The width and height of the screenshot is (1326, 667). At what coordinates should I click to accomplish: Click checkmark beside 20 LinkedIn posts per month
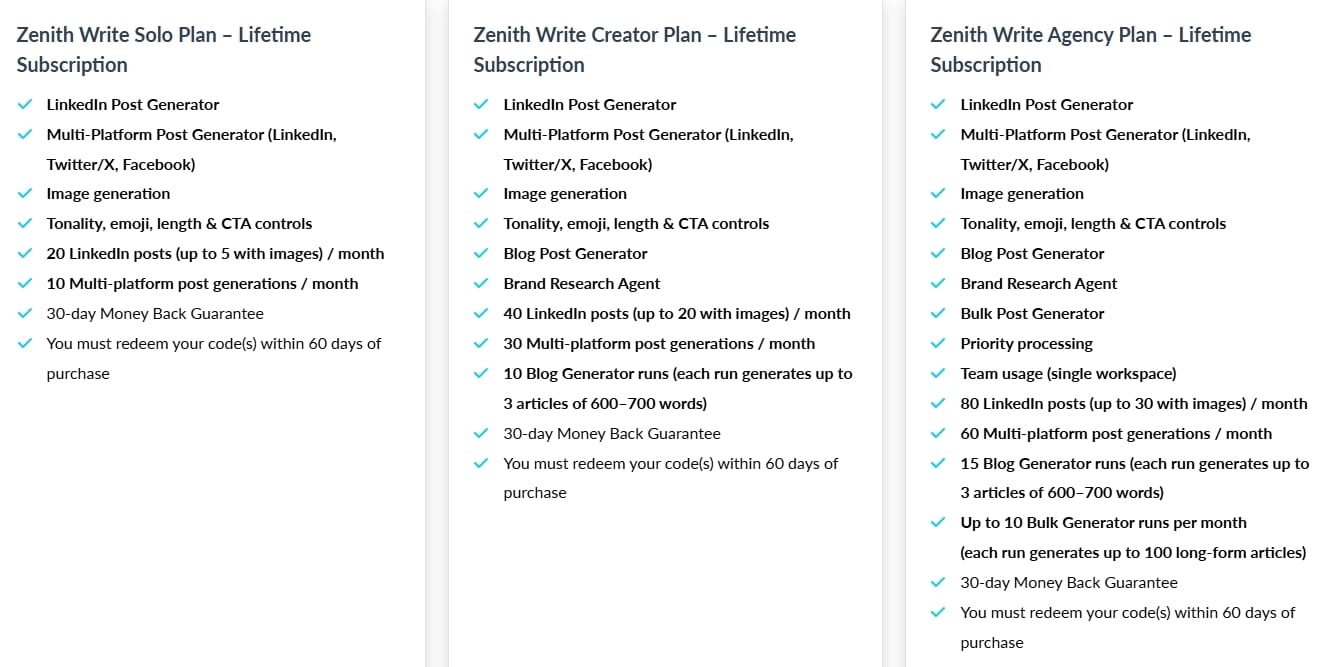25,254
